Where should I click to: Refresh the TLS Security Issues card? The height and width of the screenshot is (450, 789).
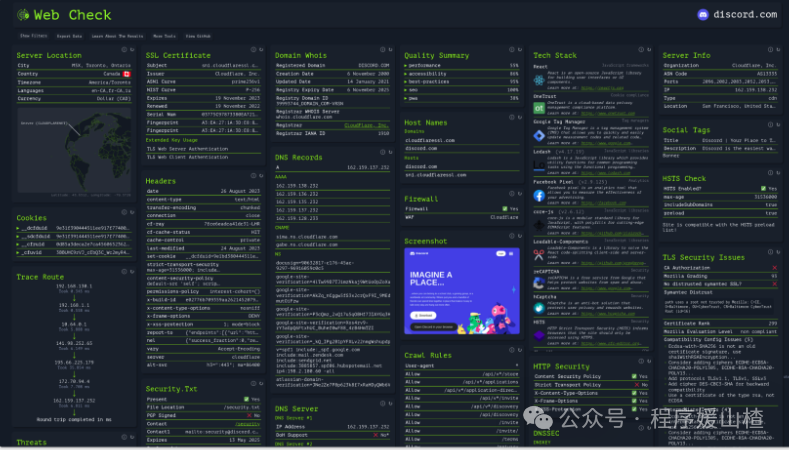coord(778,252)
